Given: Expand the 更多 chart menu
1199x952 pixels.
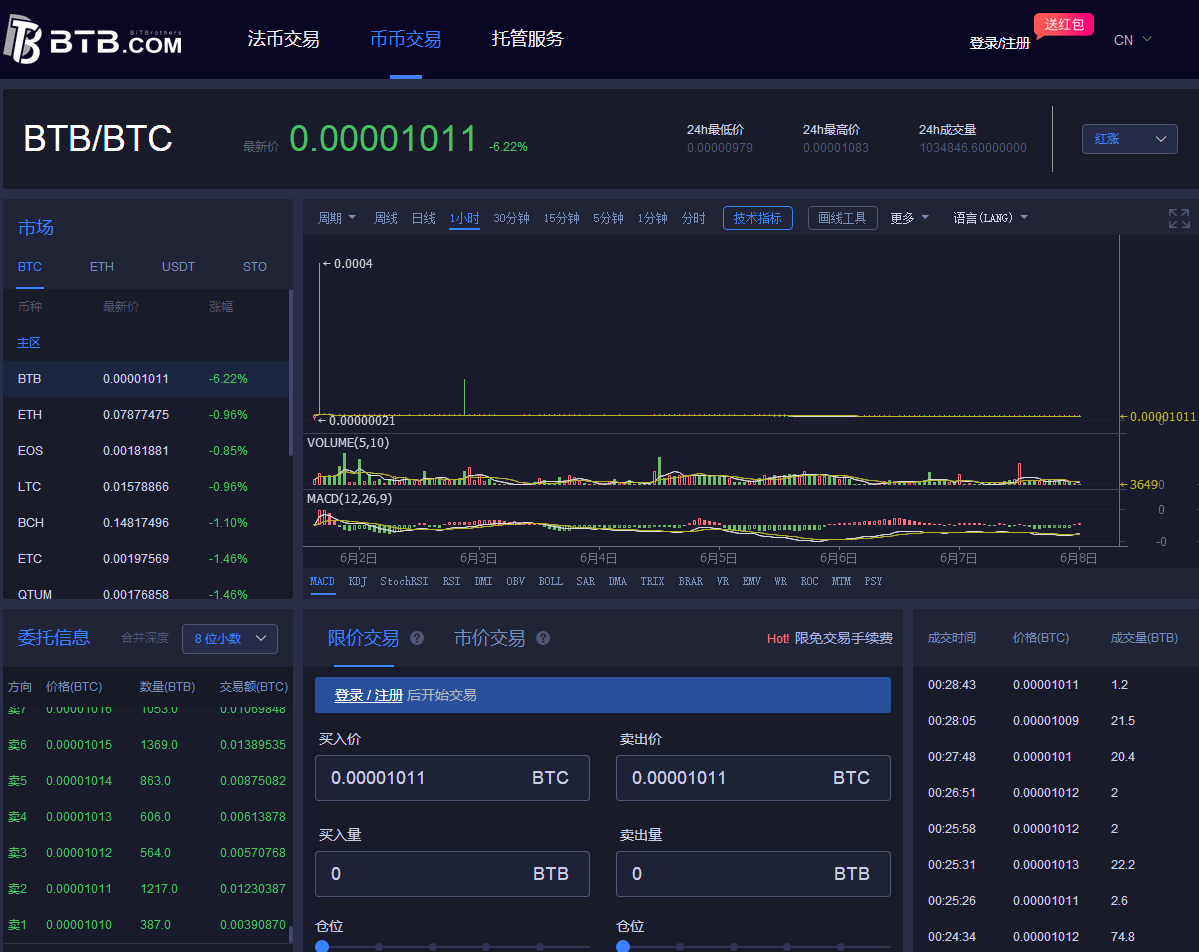Looking at the screenshot, I should [909, 218].
